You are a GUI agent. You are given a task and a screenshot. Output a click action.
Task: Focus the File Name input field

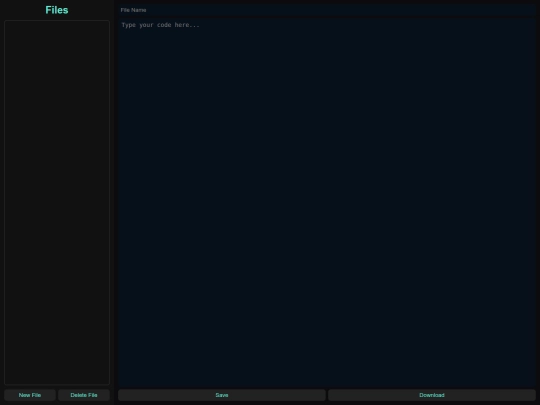coord(327,10)
